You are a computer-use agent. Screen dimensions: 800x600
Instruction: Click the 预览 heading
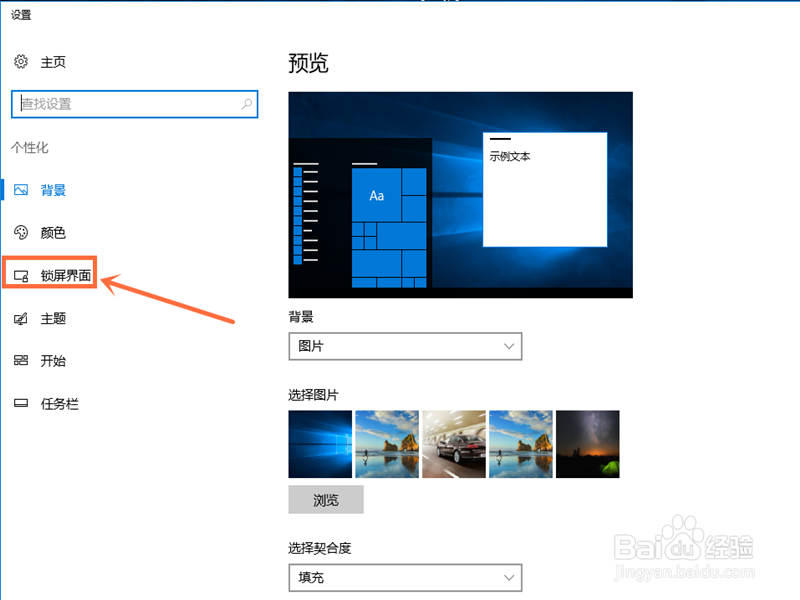tap(308, 63)
